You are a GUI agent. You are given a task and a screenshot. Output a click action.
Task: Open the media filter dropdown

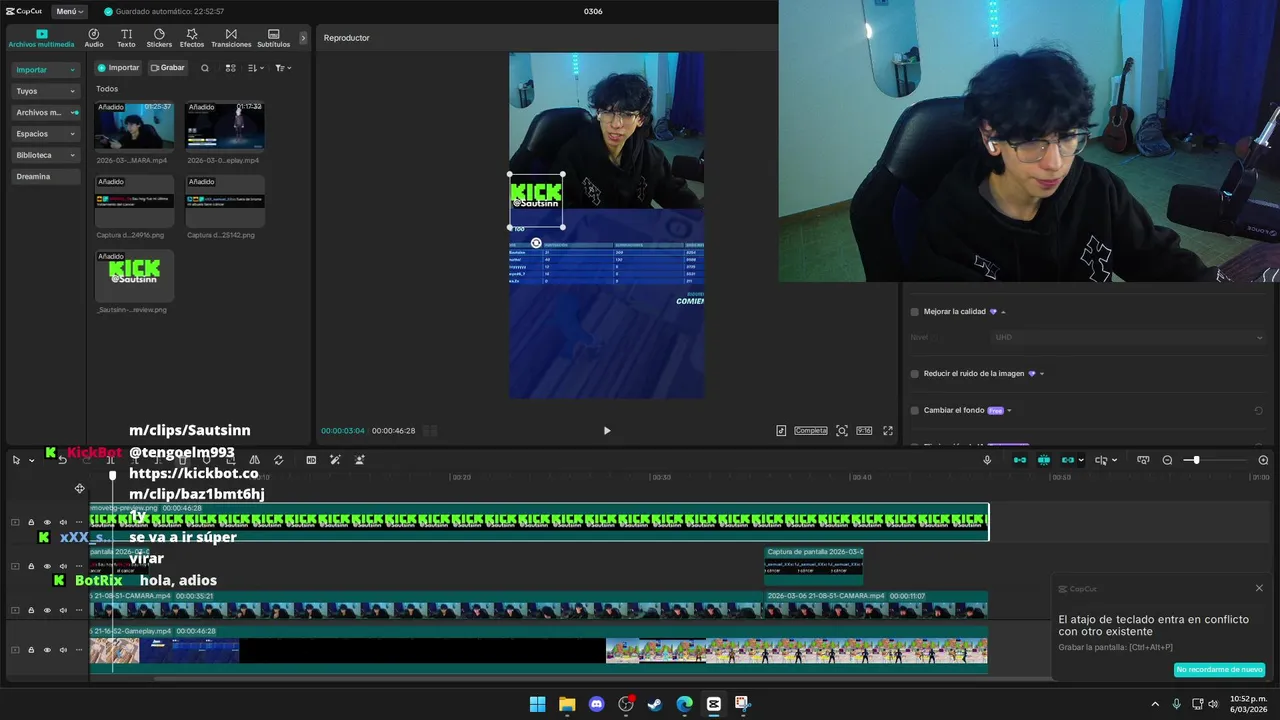coord(283,68)
